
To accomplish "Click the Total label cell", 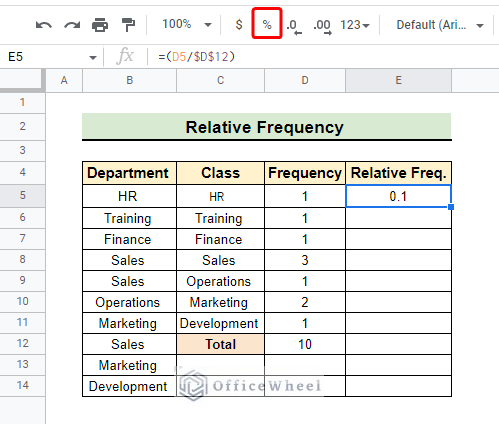I will pos(220,344).
